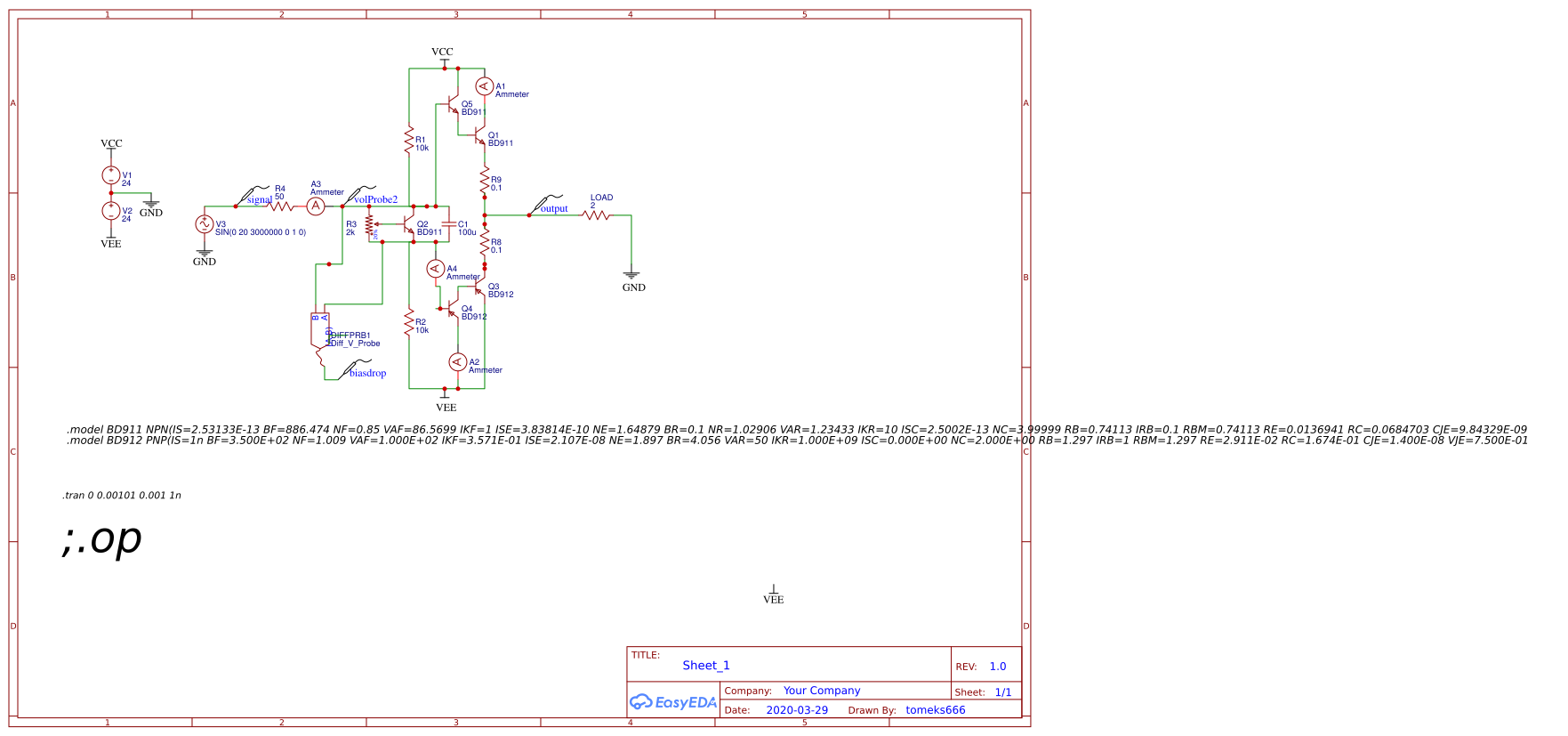The width and height of the screenshot is (1568, 736).
Task: Select the .tran simulation directive text
Action: coord(122,496)
